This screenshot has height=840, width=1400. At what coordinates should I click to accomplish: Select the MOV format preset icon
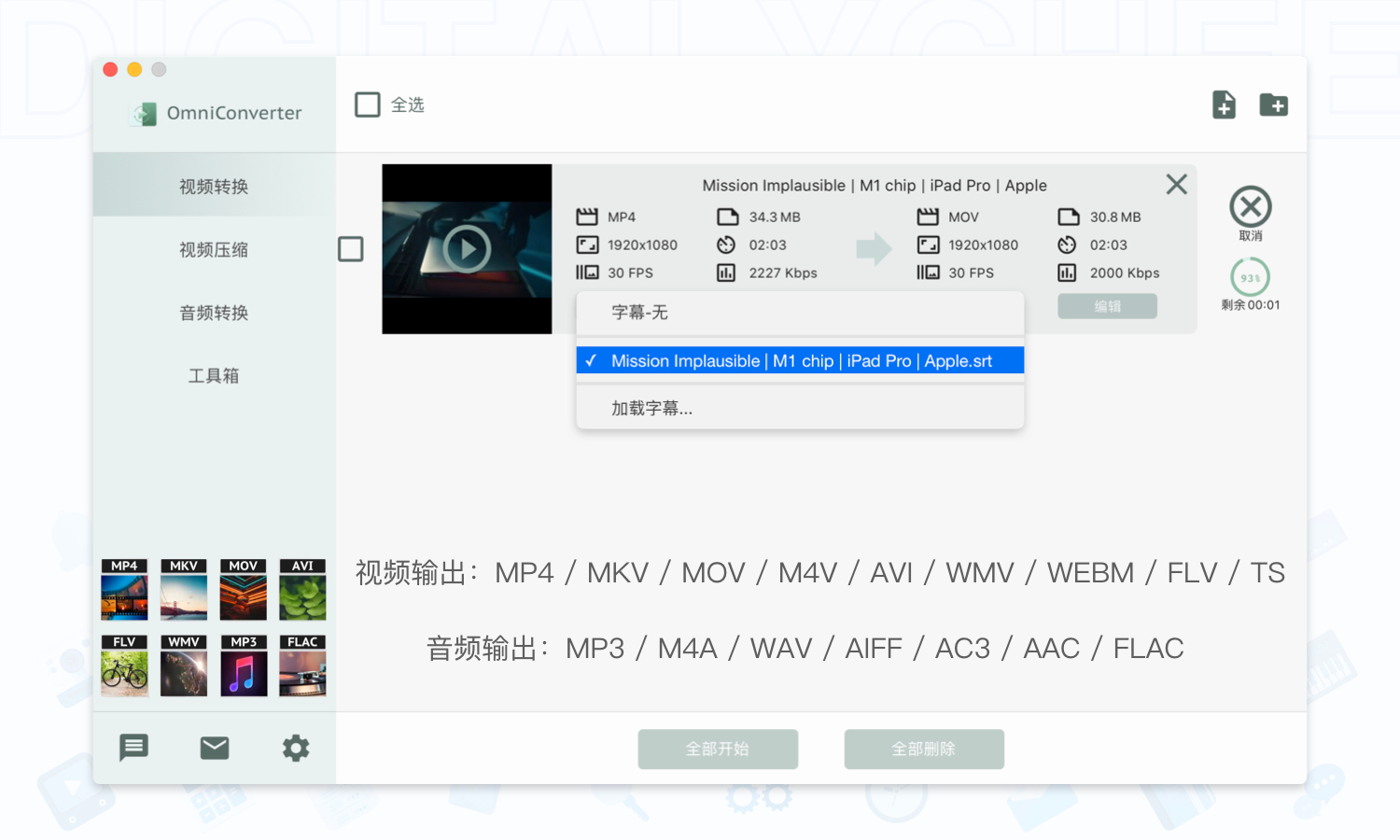tap(244, 590)
